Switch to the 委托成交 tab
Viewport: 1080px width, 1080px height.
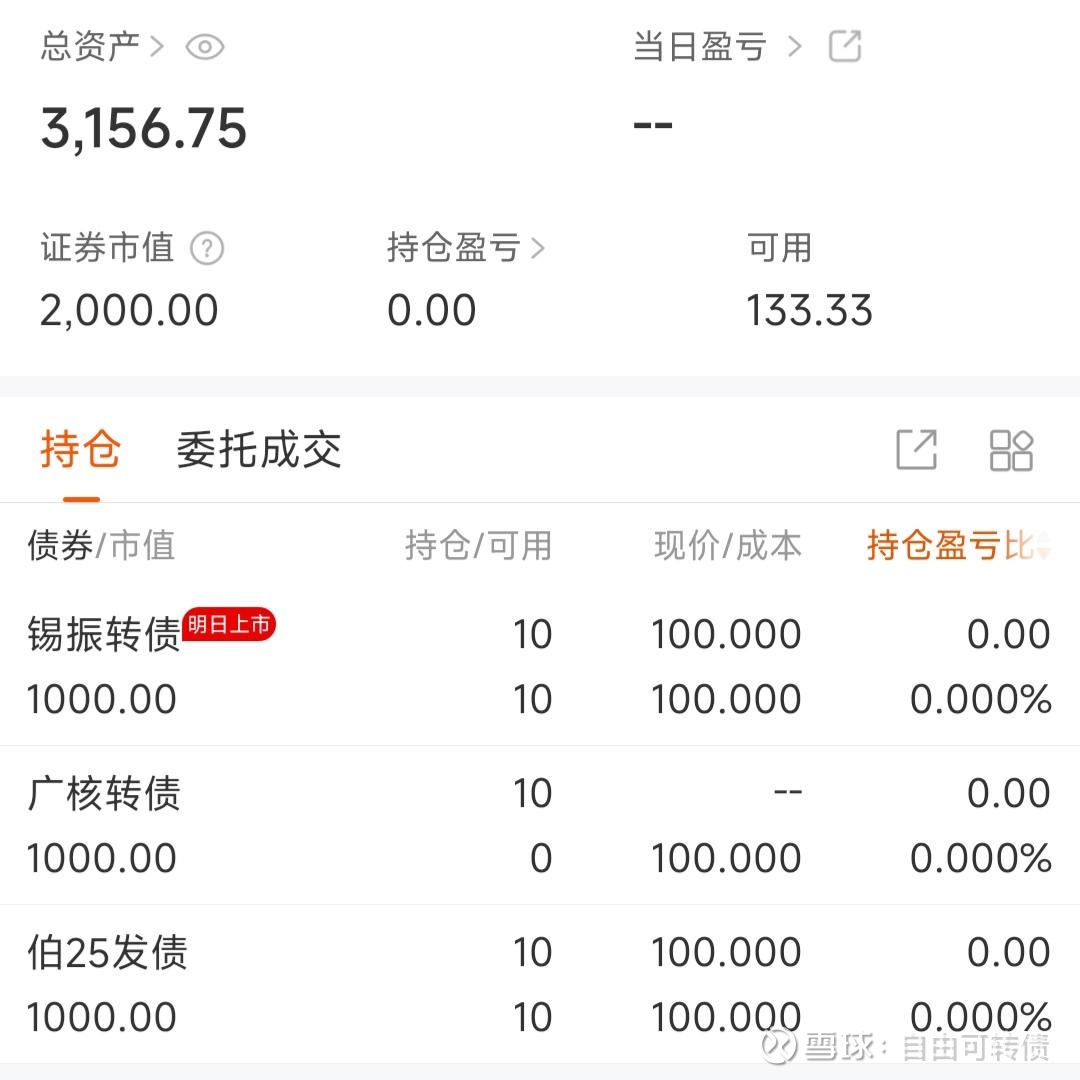coord(259,450)
